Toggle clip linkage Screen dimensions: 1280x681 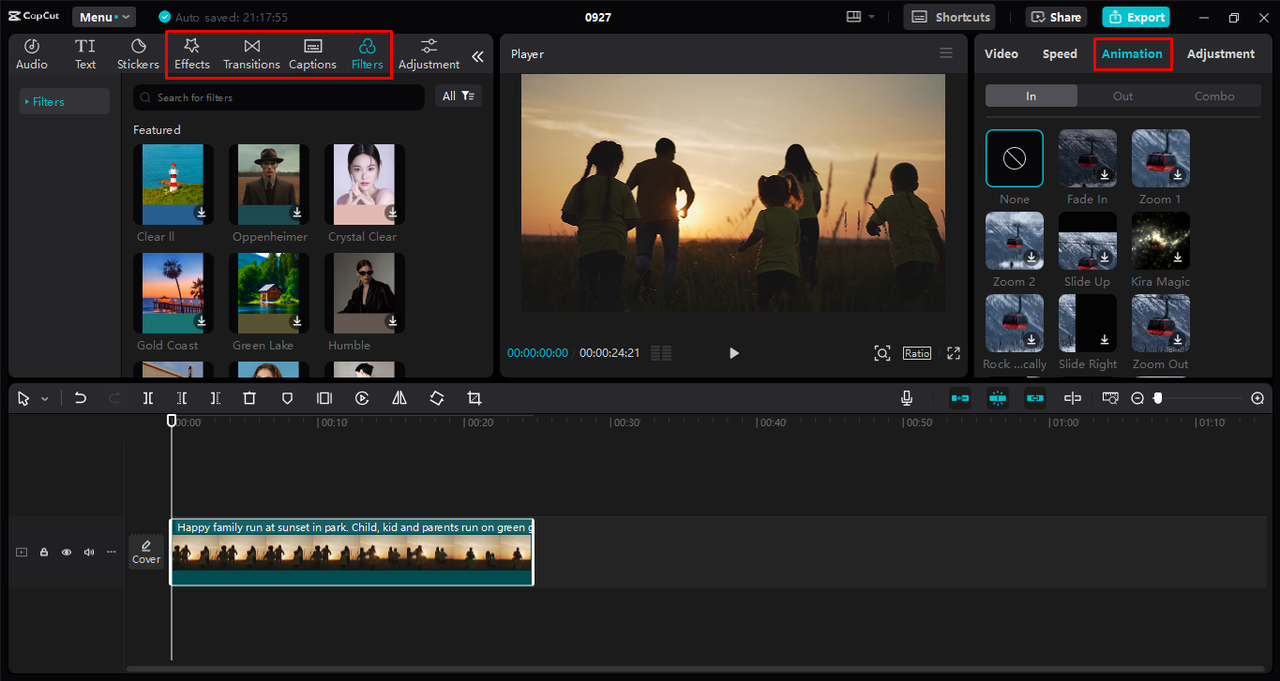click(x=1035, y=398)
